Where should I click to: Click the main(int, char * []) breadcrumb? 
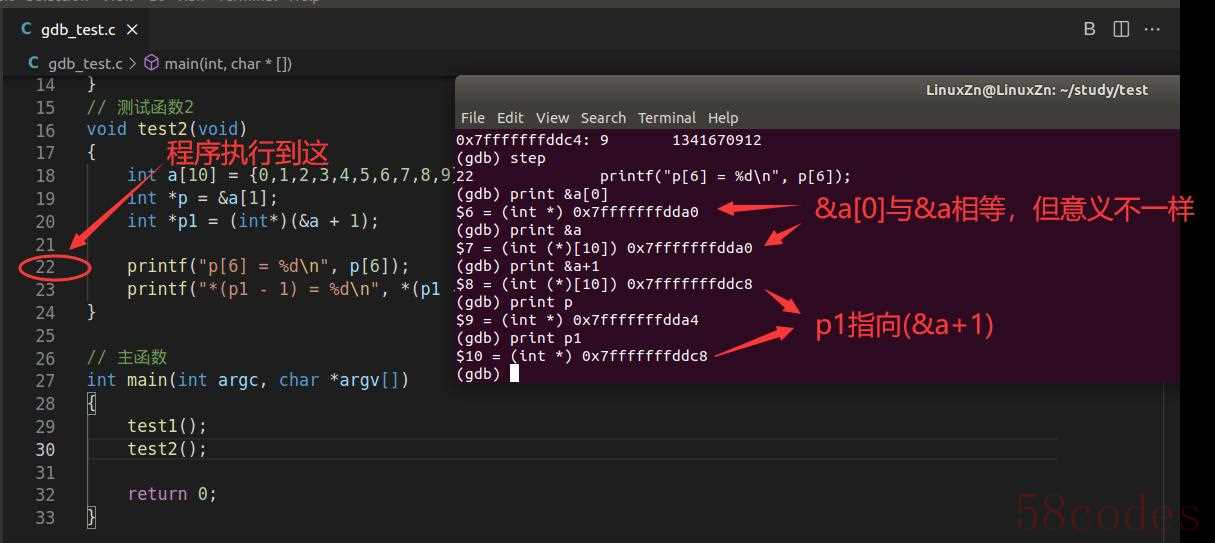point(228,63)
